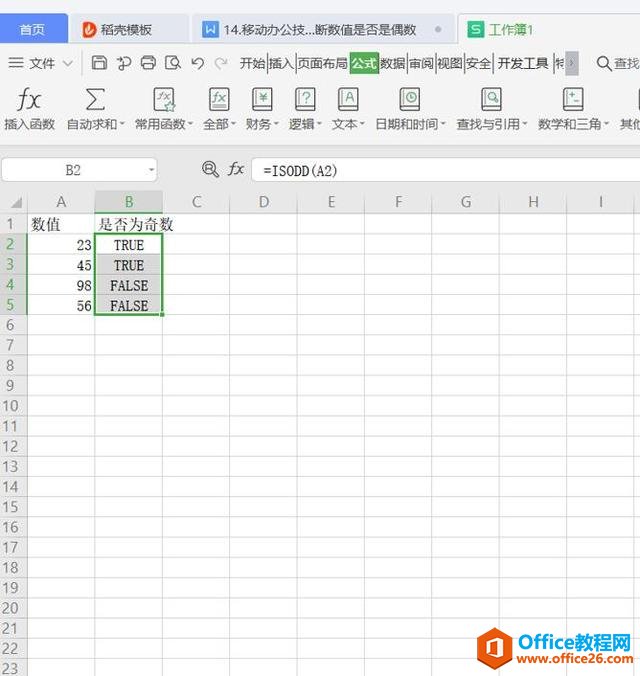Open the Logical (逻辑) functions icon
640x676 pixels.
tap(305, 99)
